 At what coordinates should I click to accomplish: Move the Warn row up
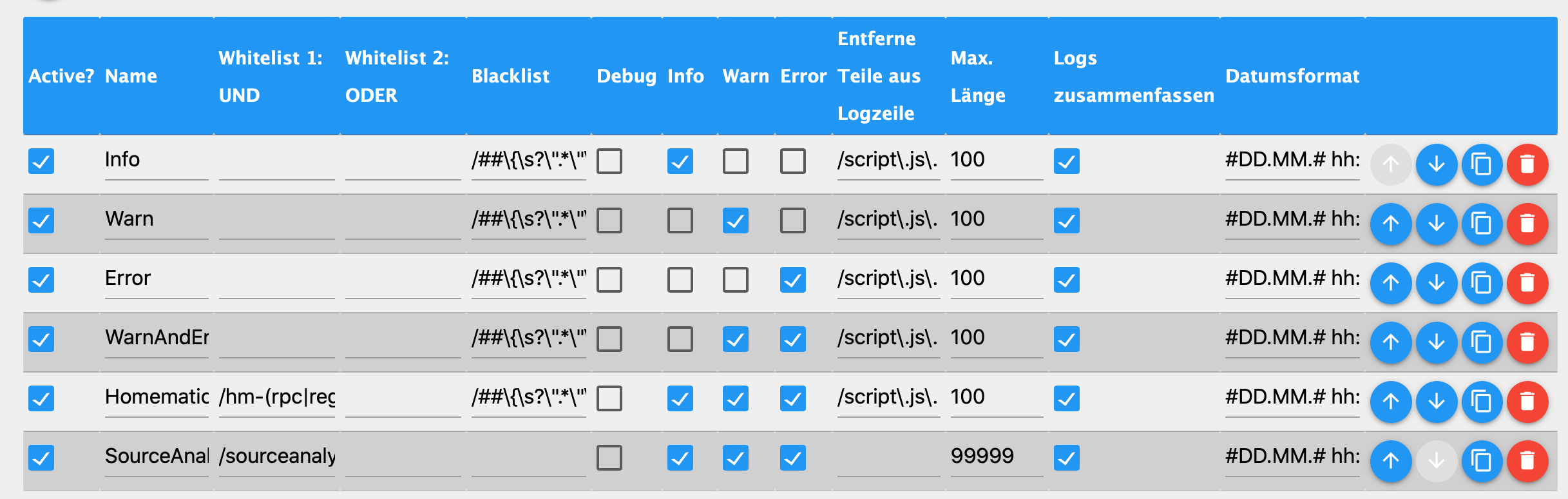pos(1391,224)
